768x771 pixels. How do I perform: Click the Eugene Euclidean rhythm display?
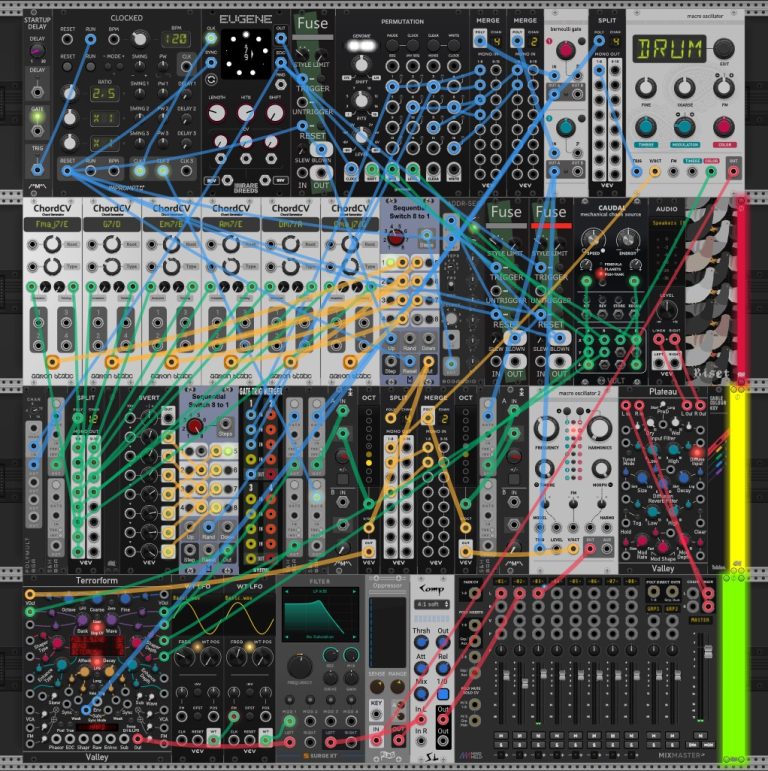click(246, 54)
